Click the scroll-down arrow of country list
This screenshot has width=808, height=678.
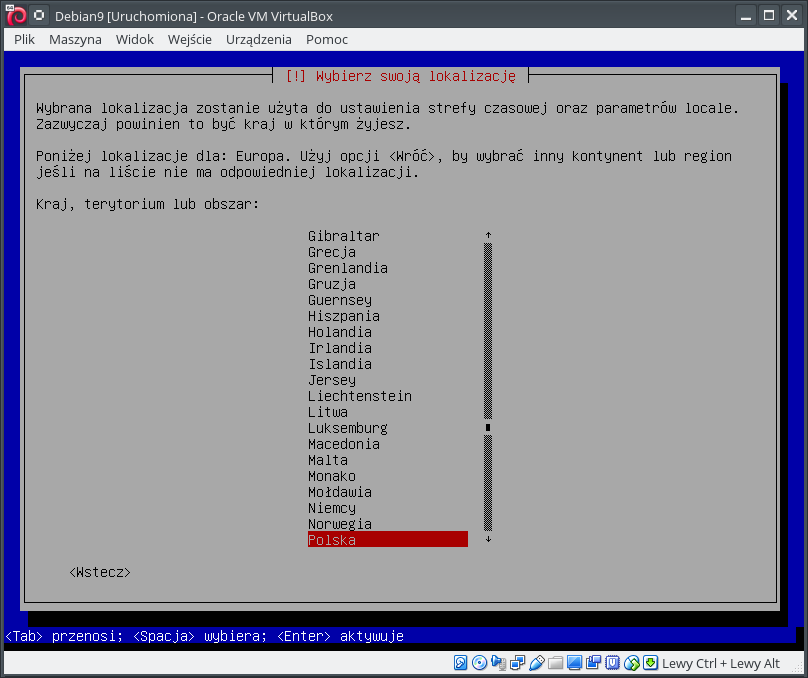[488, 540]
